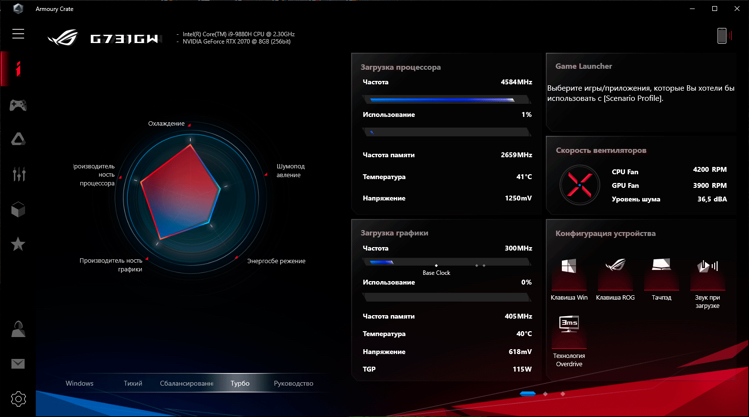Screen dimensions: 749x417
Task: Toggle Технология Overdrive
Action: coord(569,327)
